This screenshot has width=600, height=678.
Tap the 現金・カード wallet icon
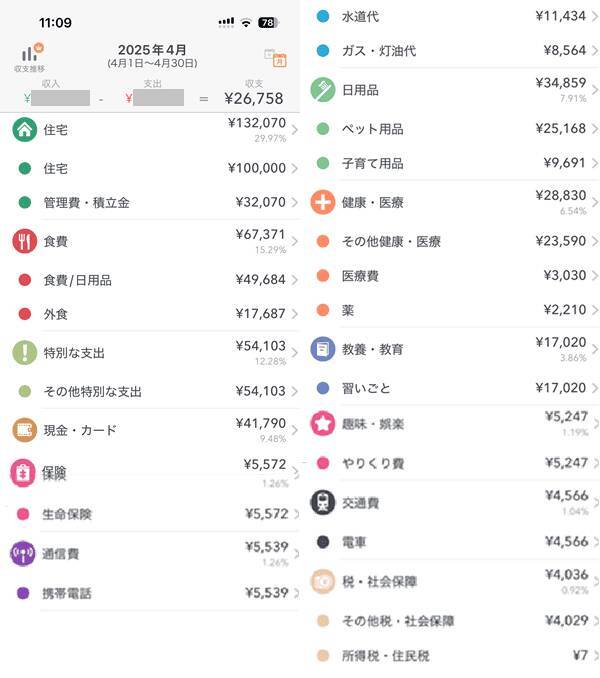tap(25, 430)
